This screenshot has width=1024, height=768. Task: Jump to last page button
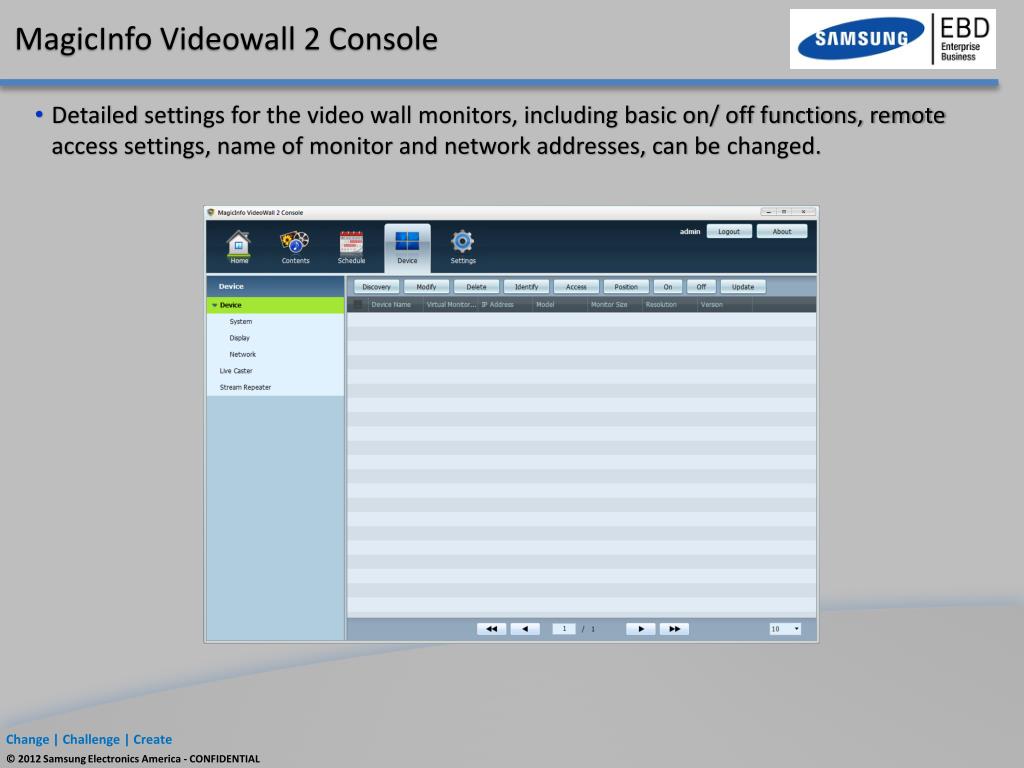coord(675,629)
